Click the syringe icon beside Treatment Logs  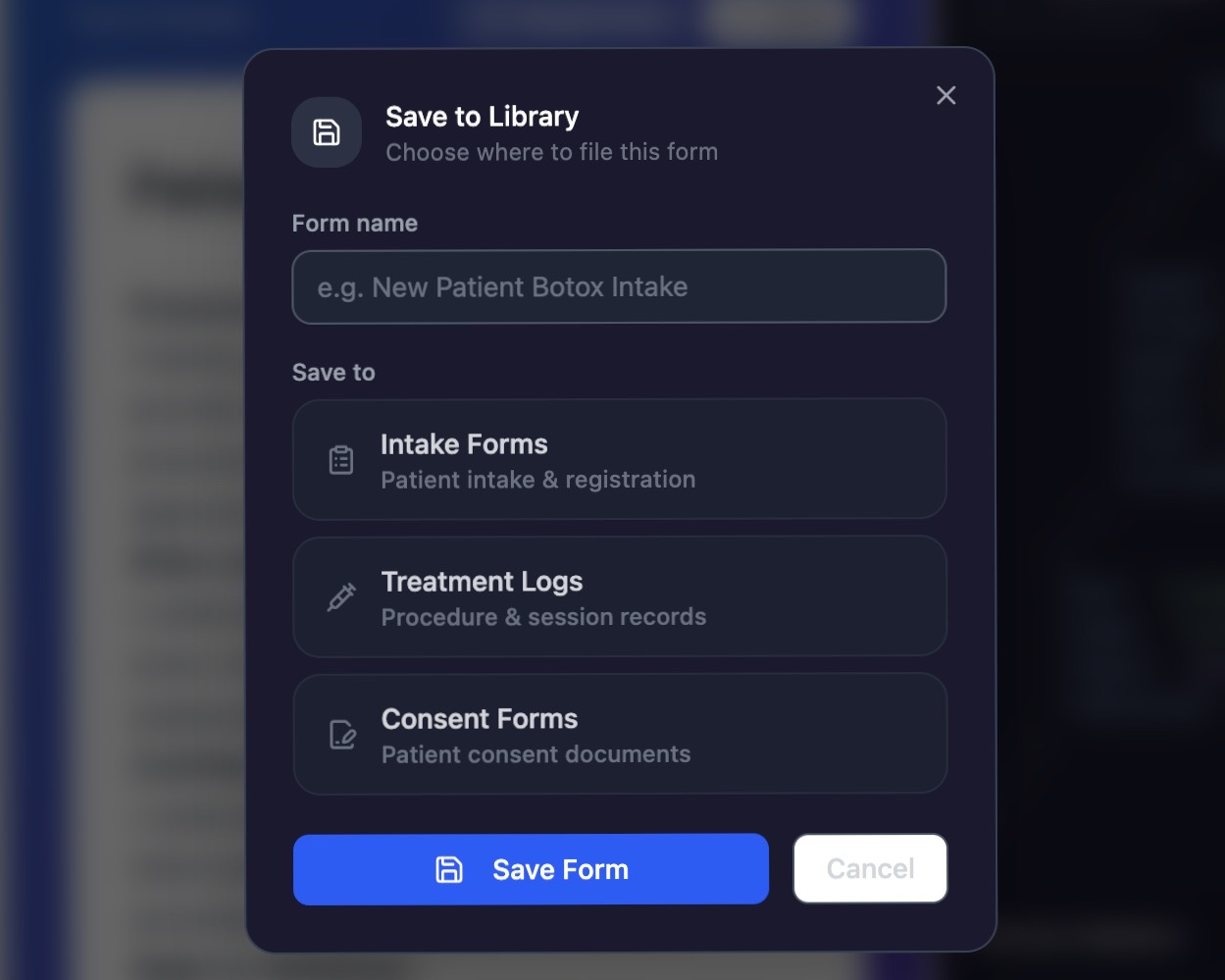coord(341,596)
